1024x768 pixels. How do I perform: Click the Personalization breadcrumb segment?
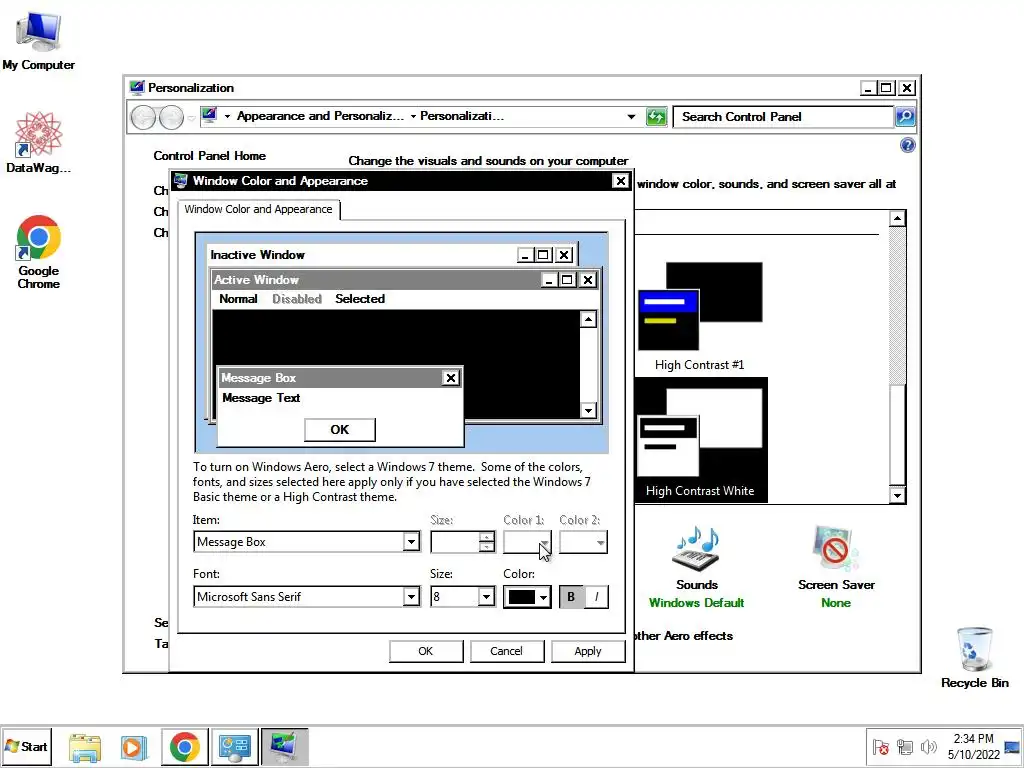(462, 116)
